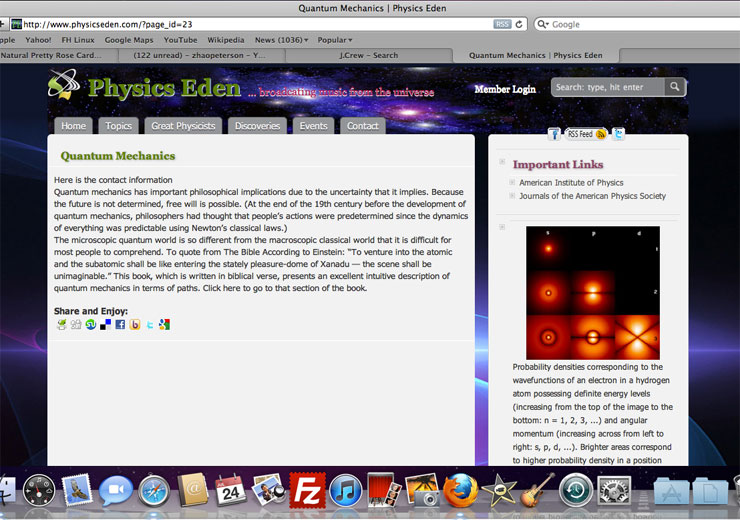Launch GarageBand guitar icon in the dock
Image resolution: width=740 pixels, height=520 pixels.
538,490
